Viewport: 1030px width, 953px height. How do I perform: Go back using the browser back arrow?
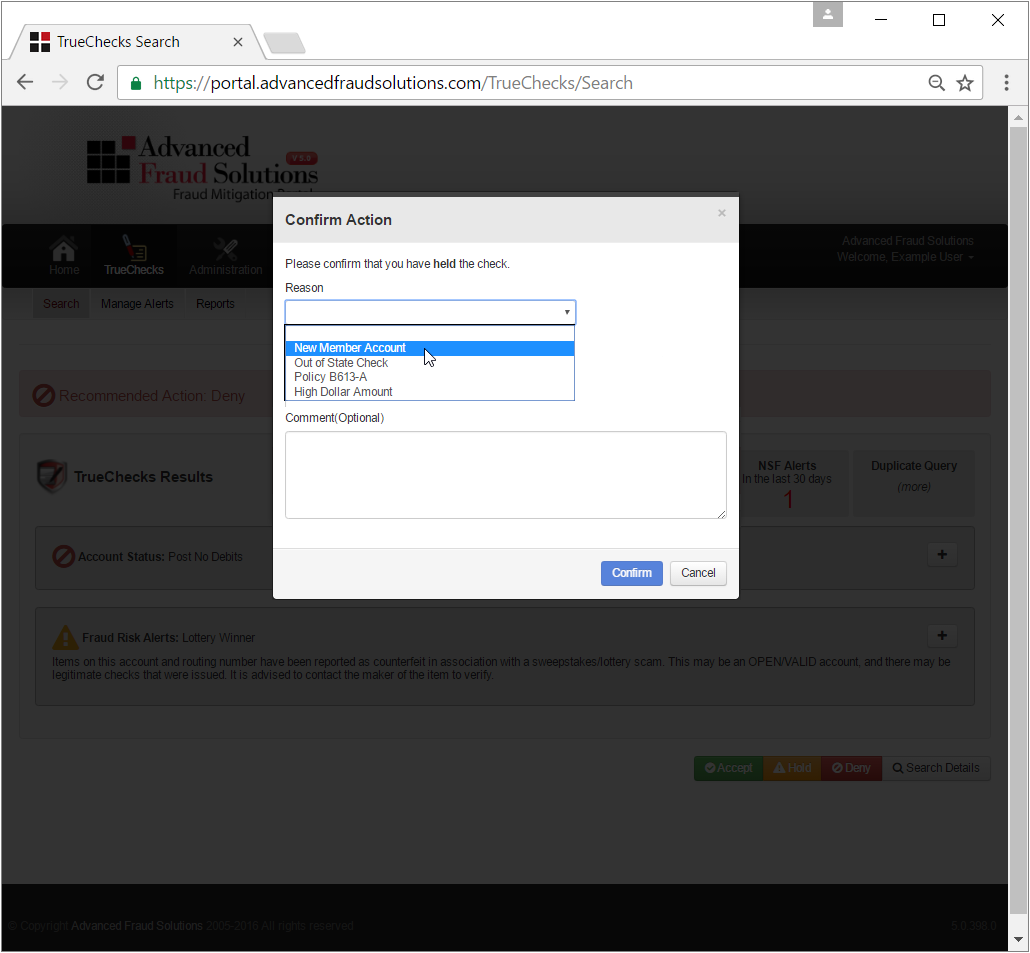(25, 82)
